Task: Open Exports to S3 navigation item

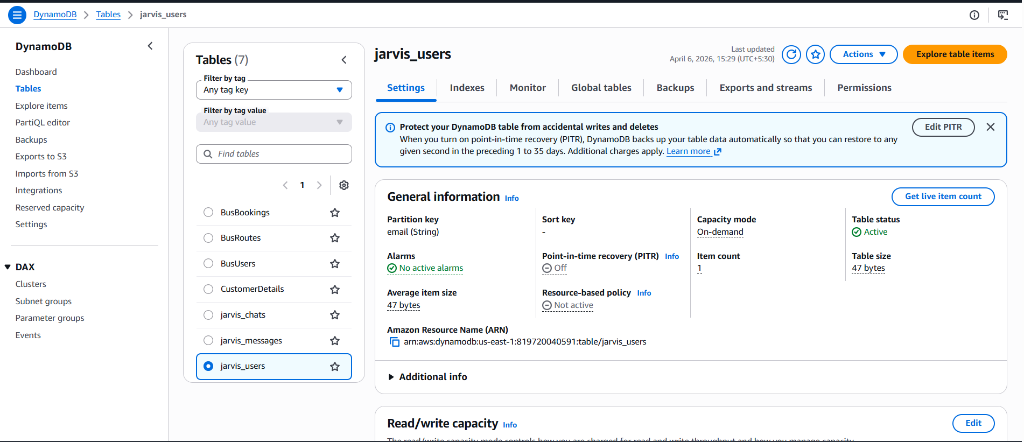Action: [x=40, y=157]
